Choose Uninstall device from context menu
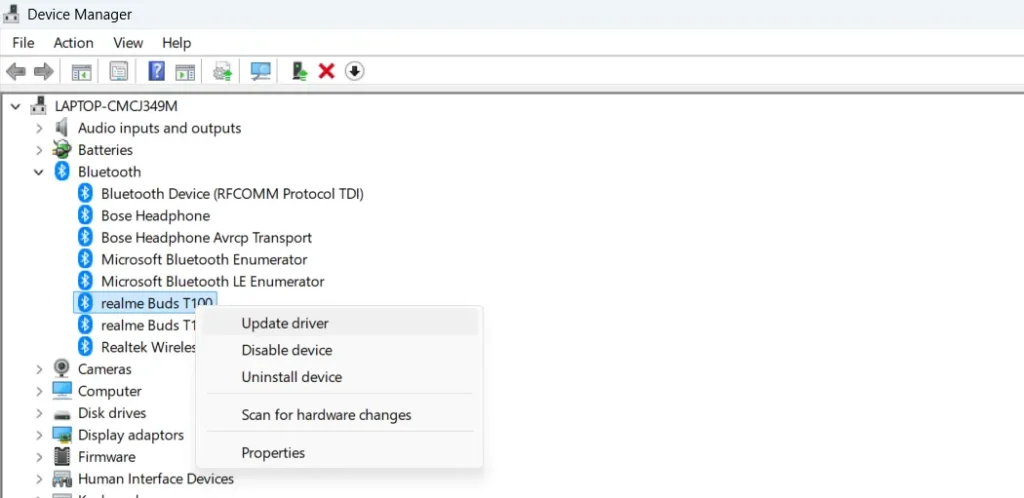The height and width of the screenshot is (498, 1024). [340, 377]
